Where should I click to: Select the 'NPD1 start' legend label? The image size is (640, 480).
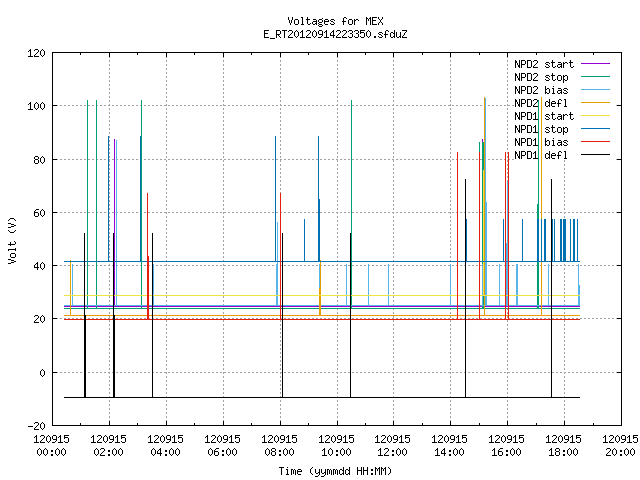tap(544, 116)
